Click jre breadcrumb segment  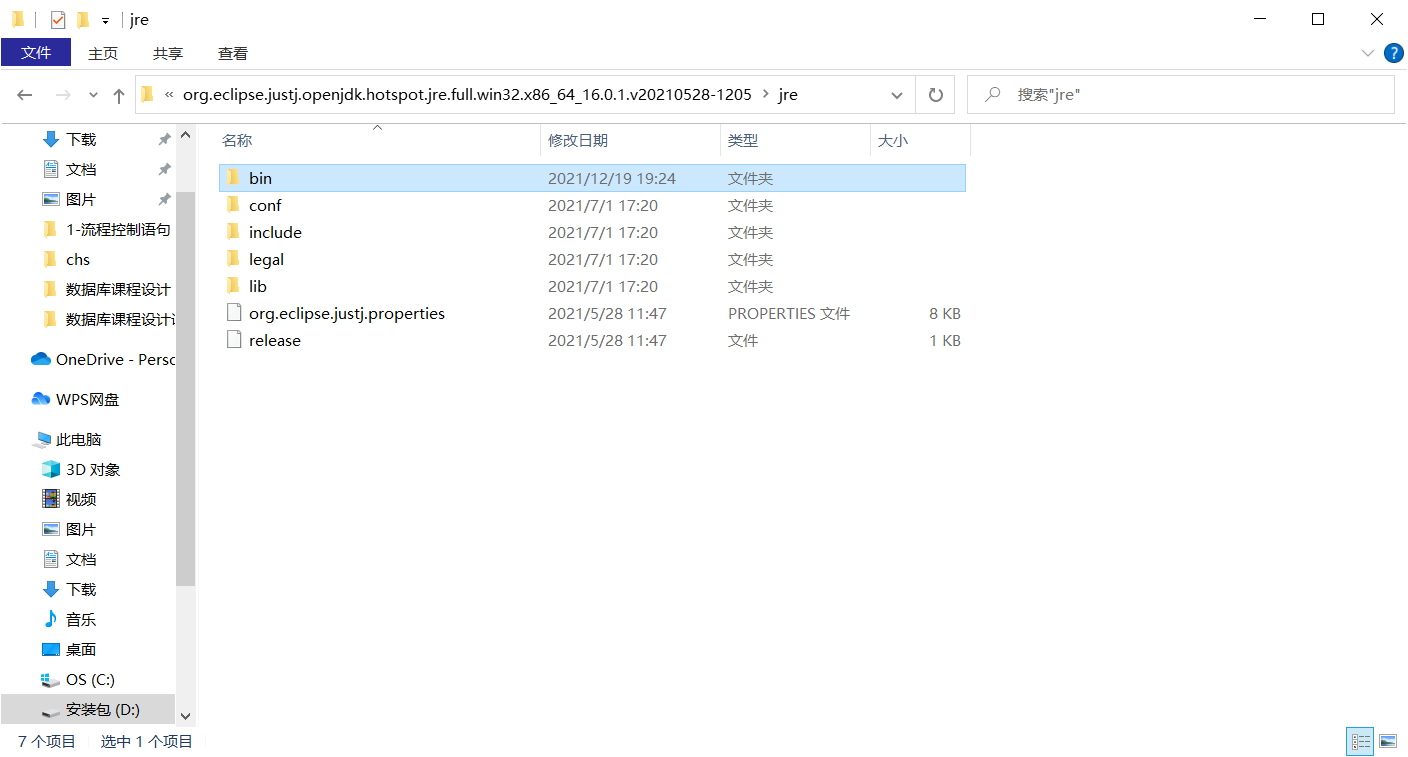point(788,95)
